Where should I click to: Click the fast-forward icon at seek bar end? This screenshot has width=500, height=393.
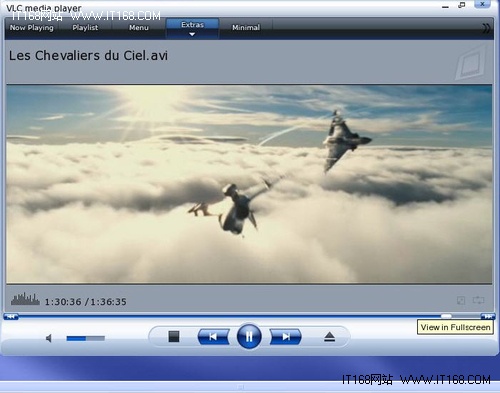point(488,316)
